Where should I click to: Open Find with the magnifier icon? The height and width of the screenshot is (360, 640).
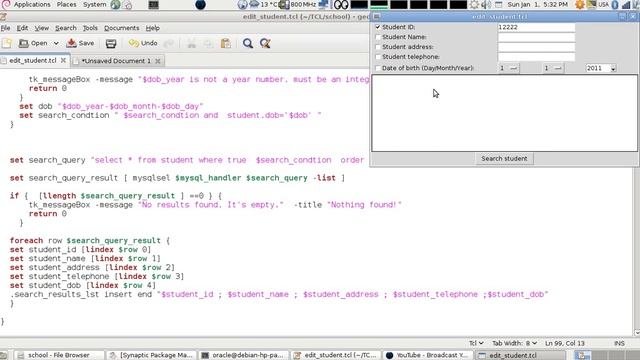247,43
